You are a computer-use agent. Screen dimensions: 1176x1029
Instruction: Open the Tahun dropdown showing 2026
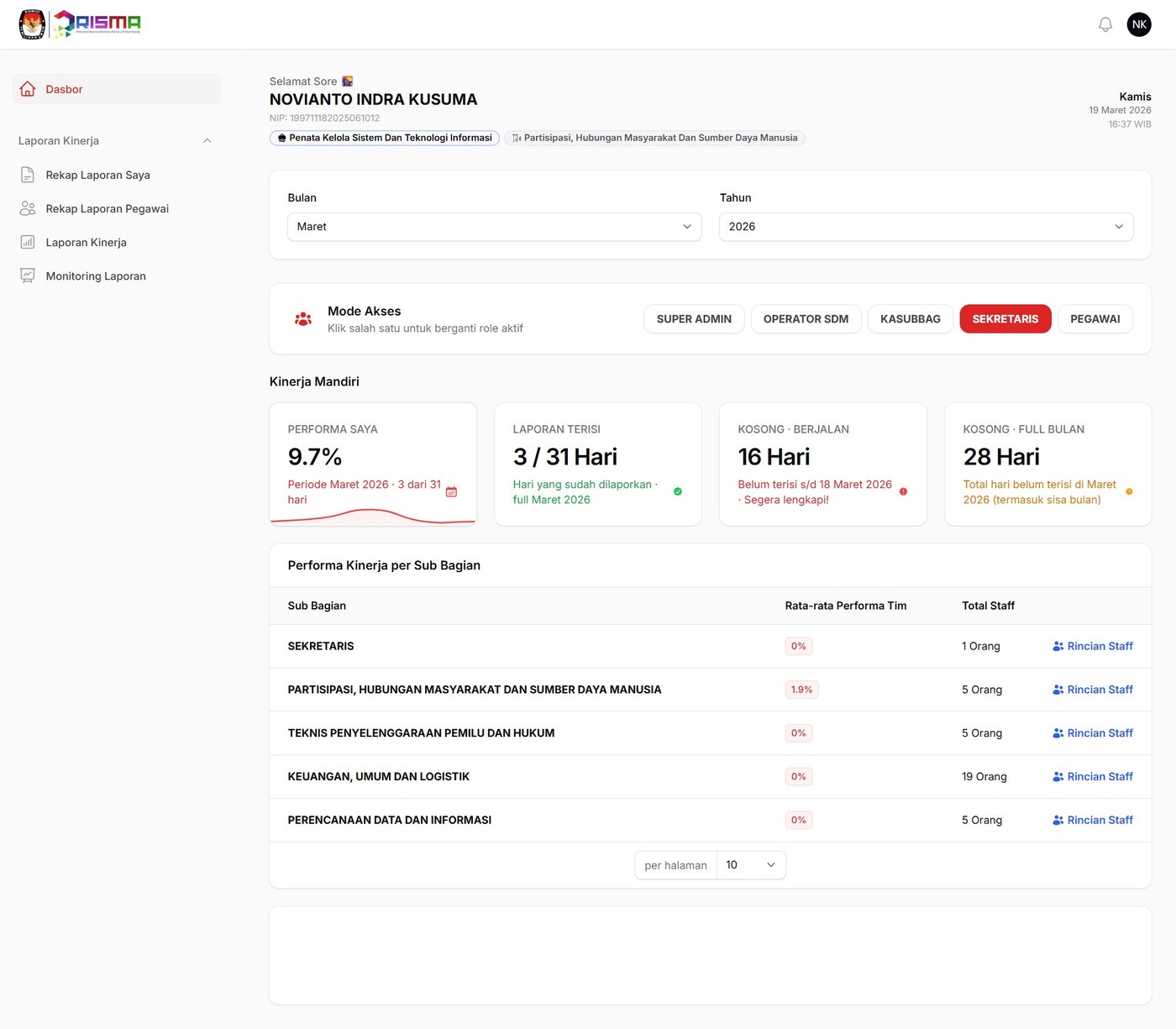click(x=926, y=227)
